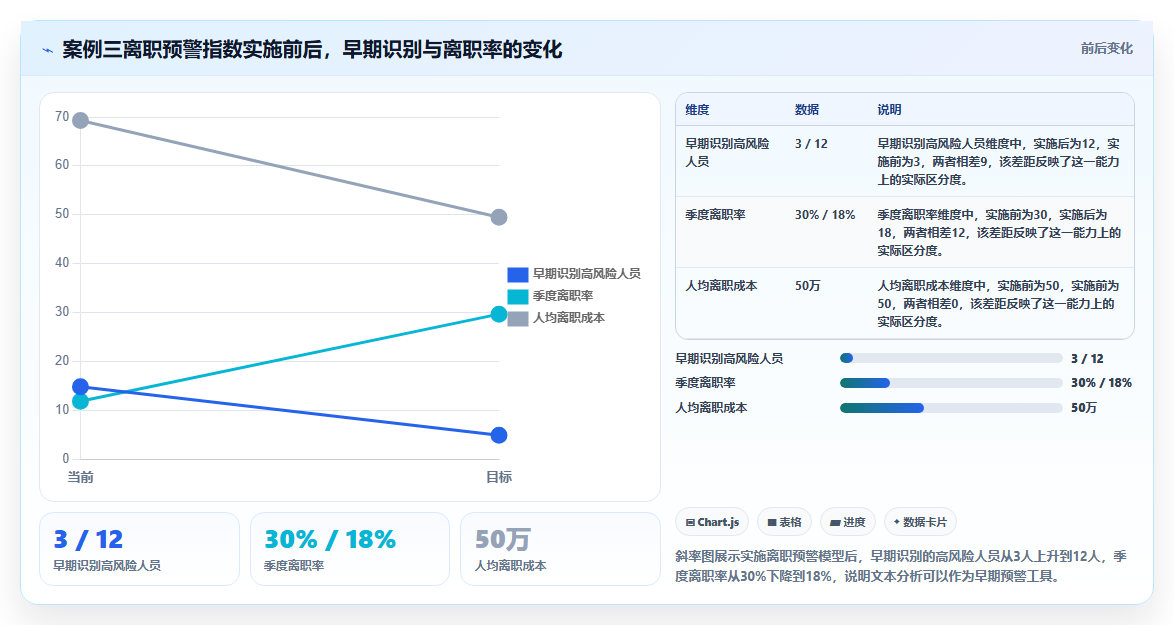The image size is (1174, 625).
Task: Click the 季度离职率 progress bar
Action: coord(951,383)
